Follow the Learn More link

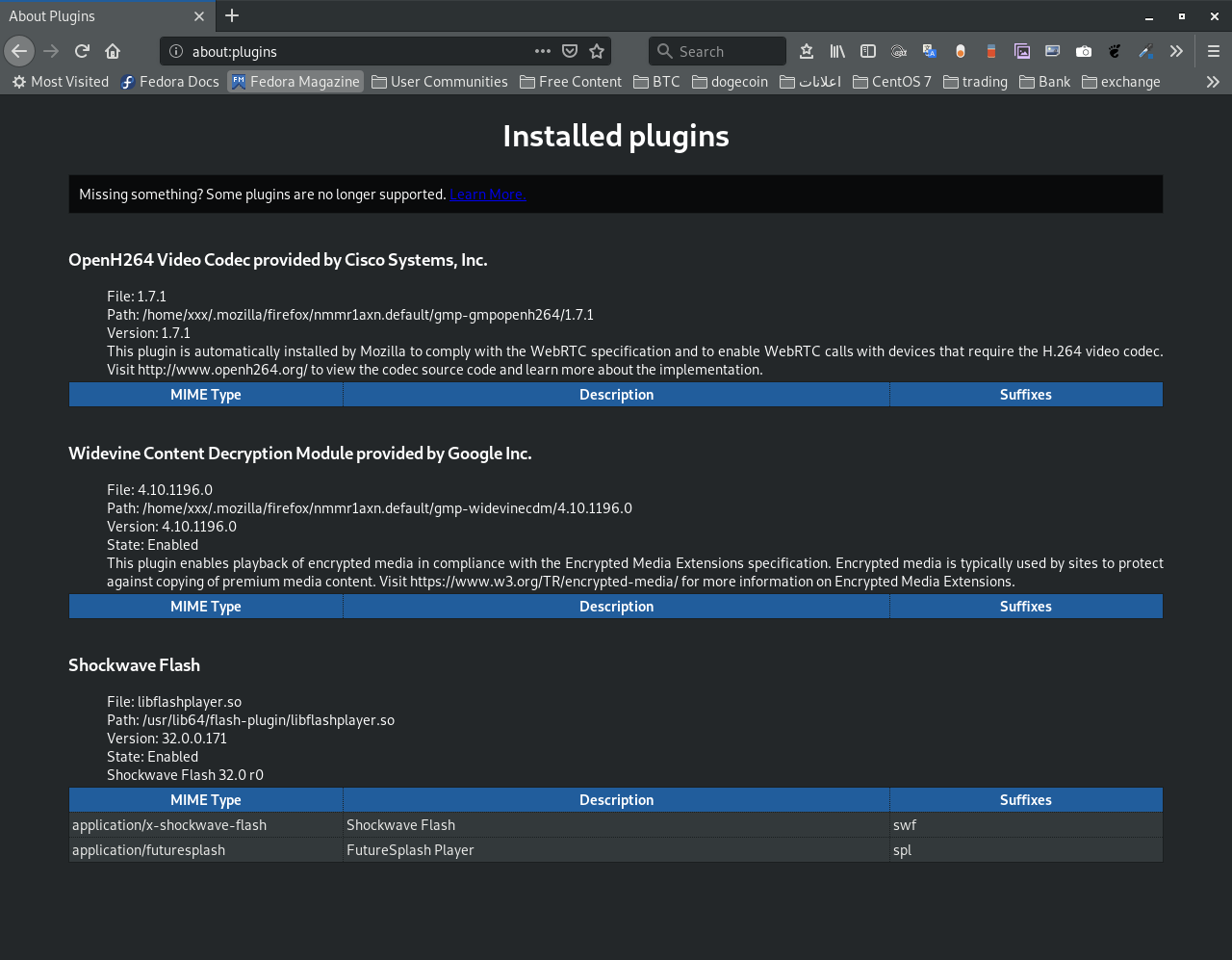(487, 195)
